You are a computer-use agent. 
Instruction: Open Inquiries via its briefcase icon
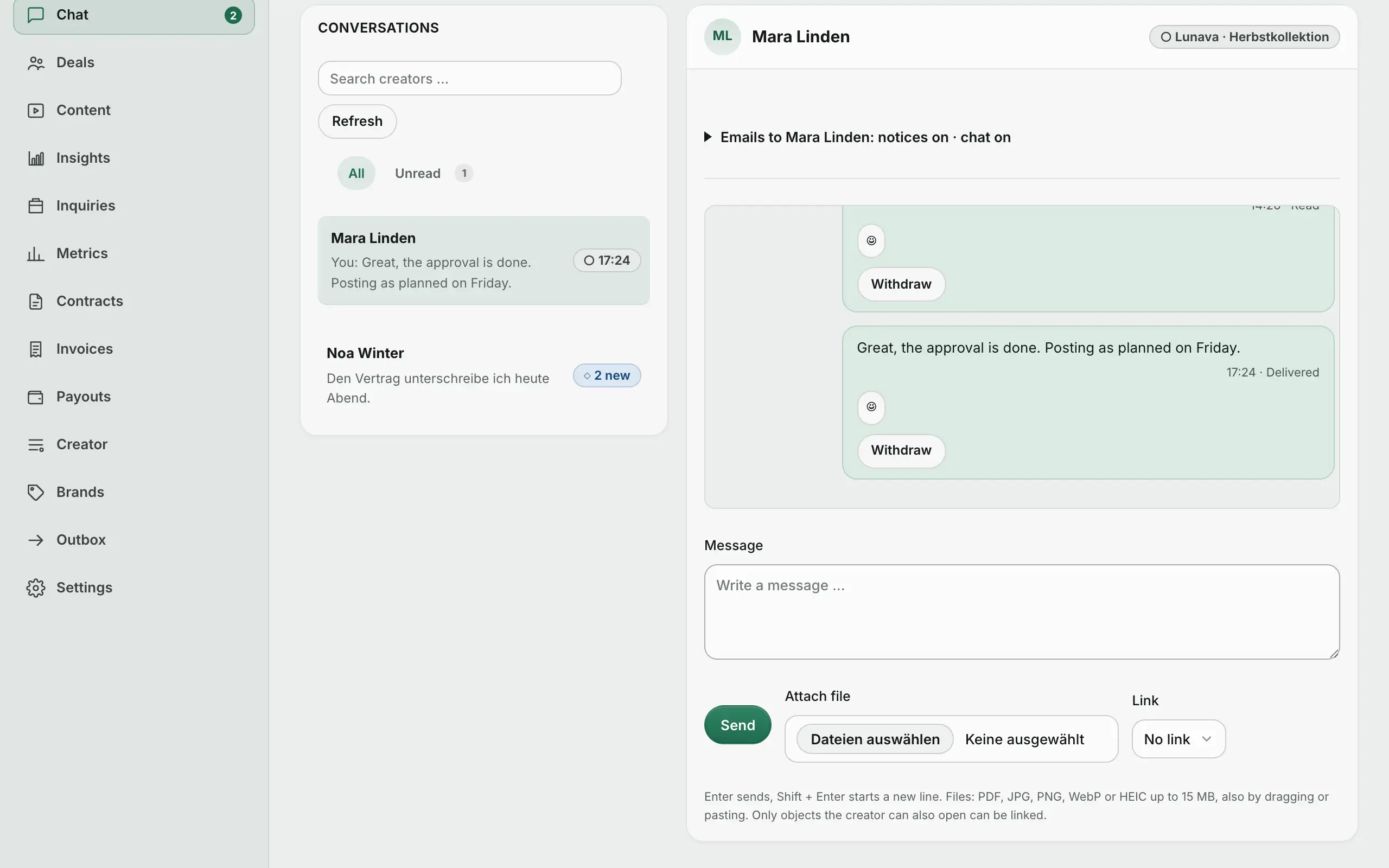(x=36, y=206)
